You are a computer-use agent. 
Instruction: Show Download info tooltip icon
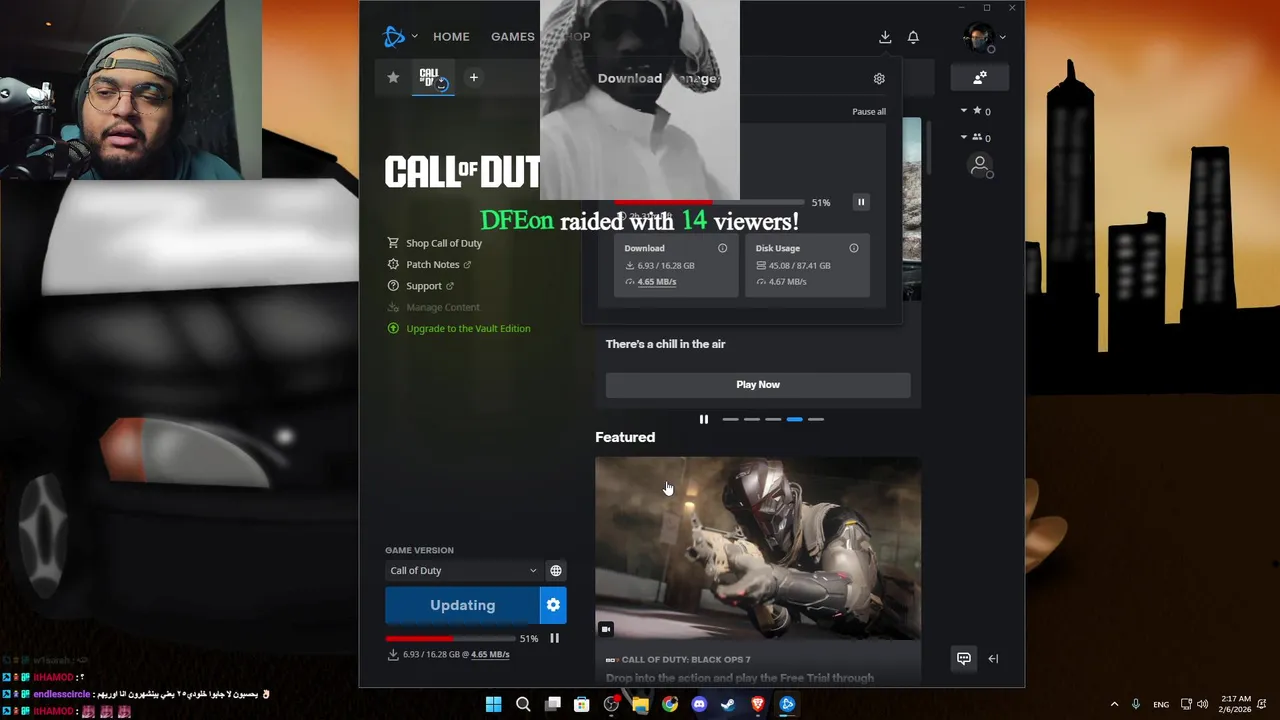coord(722,248)
